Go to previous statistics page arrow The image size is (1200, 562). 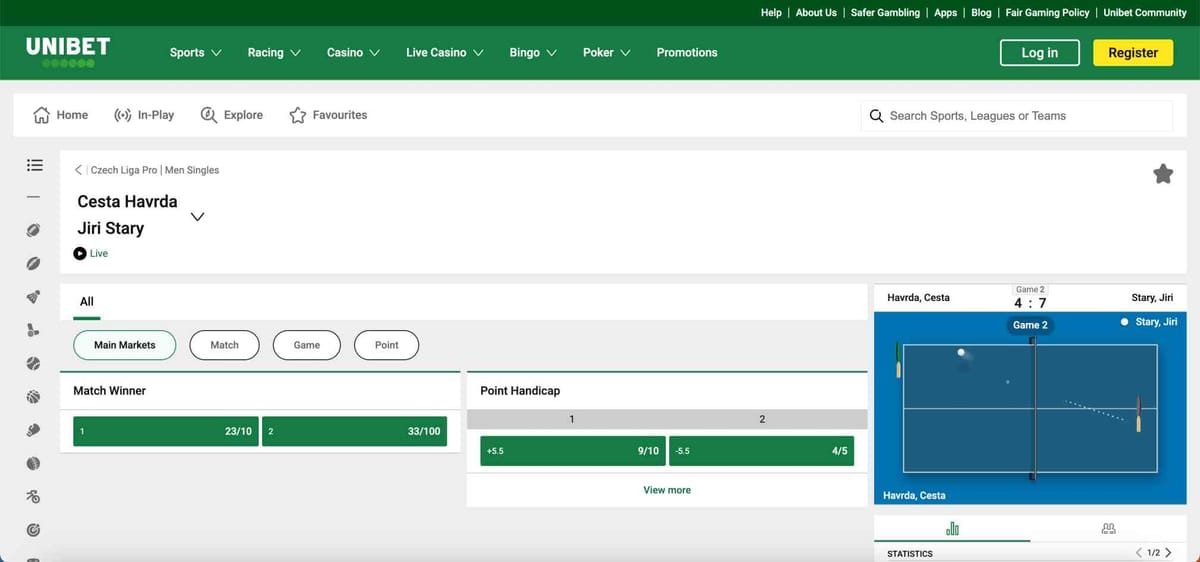[x=1139, y=553]
